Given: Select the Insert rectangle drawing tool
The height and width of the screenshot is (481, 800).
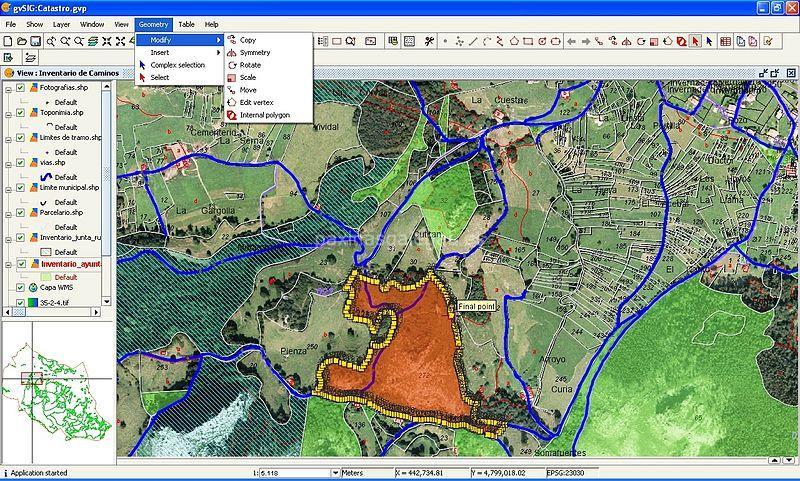Looking at the screenshot, I should coord(528,41).
